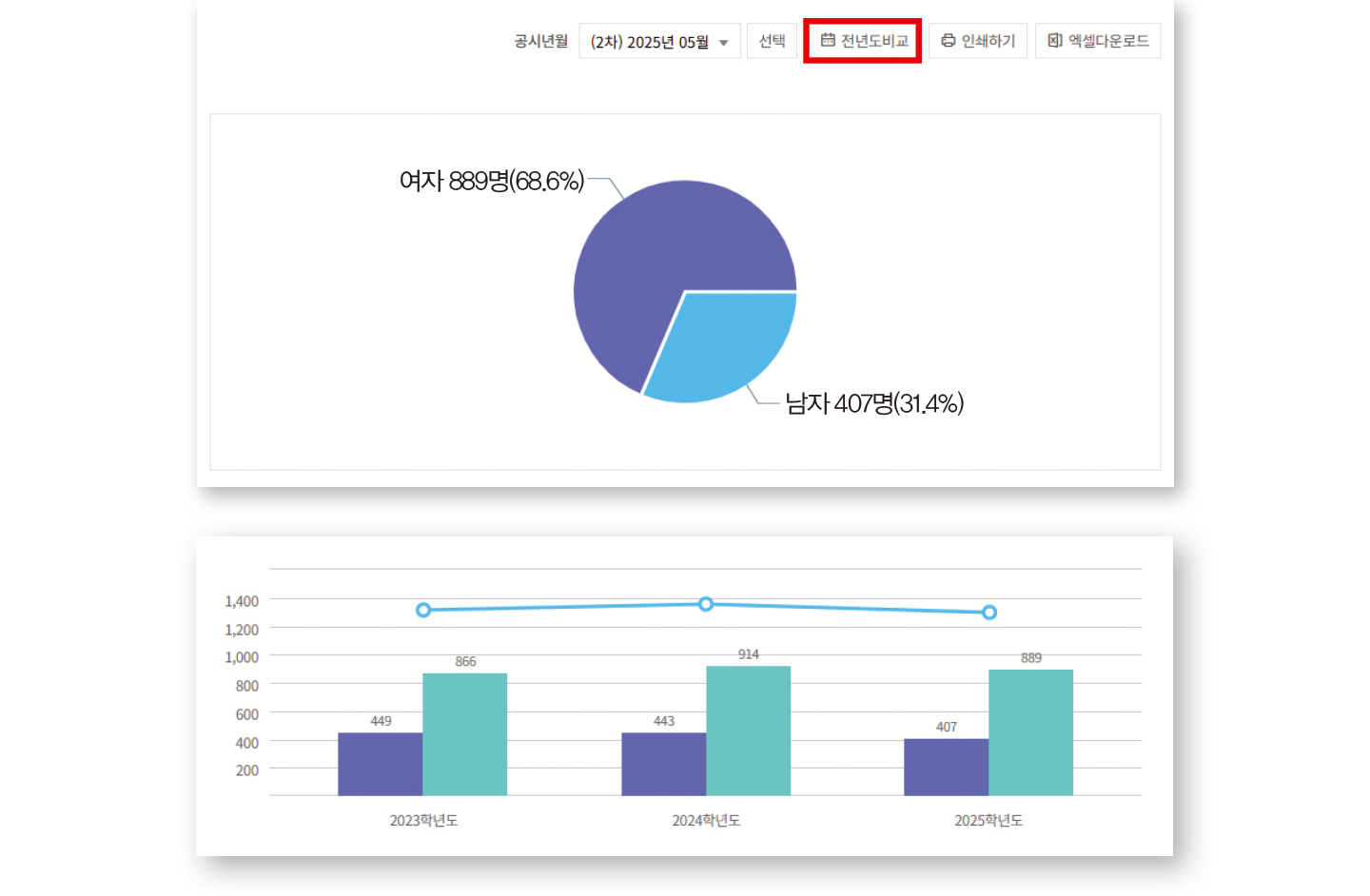The height and width of the screenshot is (896, 1370).
Task: Click the 2023학년도 purple bar labeled 449
Action: coord(380,764)
